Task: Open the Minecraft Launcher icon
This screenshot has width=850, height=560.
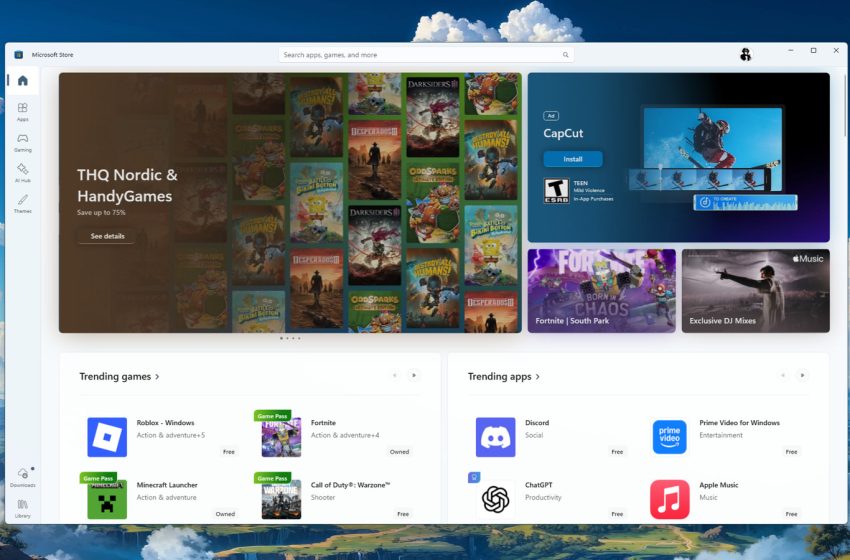Action: 107,499
